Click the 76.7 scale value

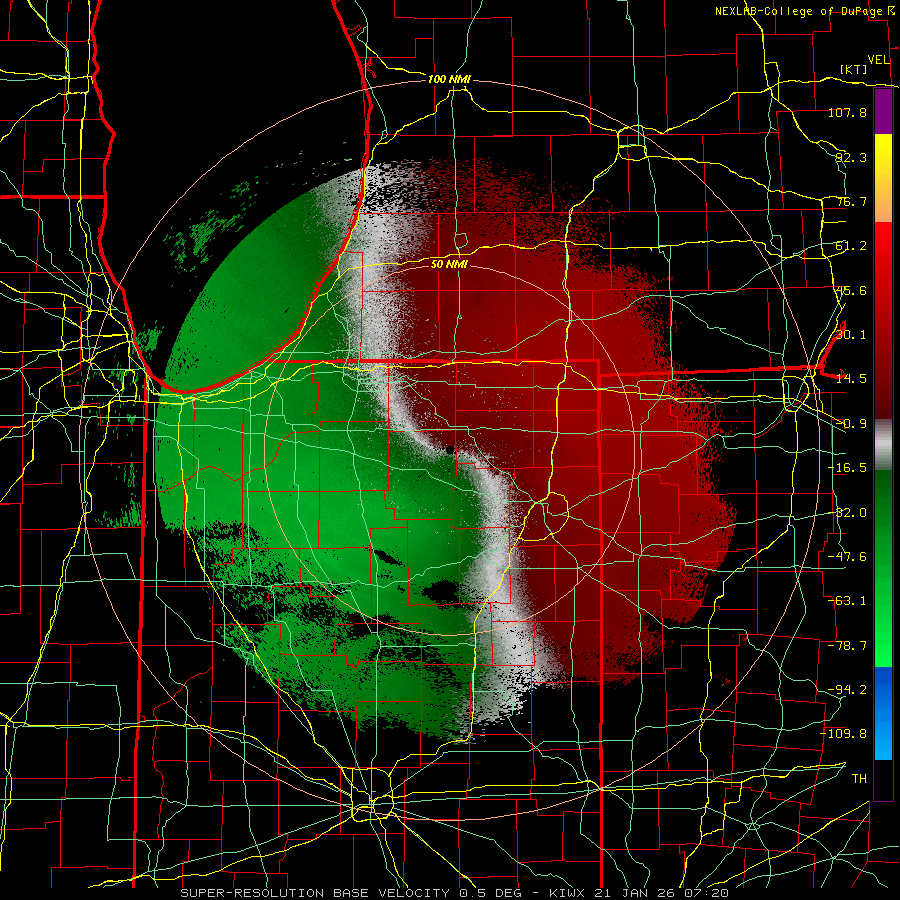click(851, 201)
